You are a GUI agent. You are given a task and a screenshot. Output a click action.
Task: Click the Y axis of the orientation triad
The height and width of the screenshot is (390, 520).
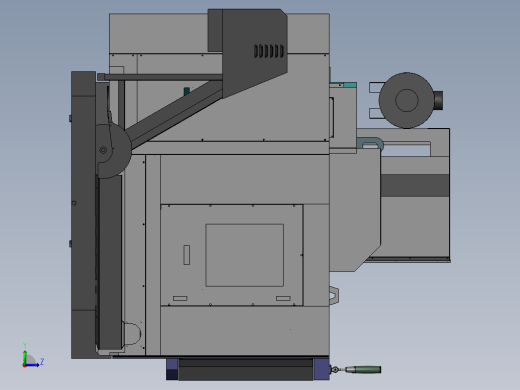coord(25,355)
